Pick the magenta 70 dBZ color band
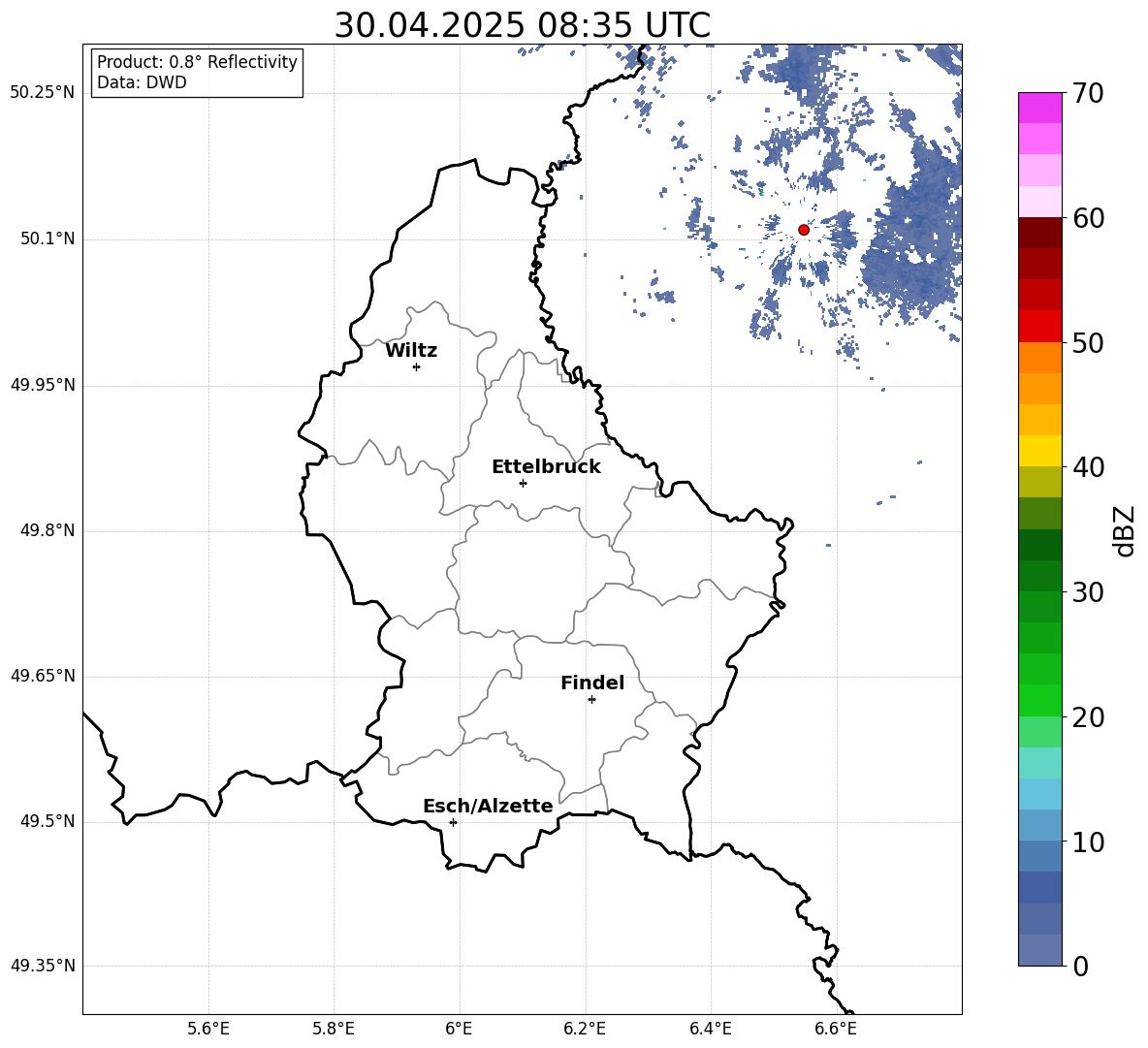This screenshot has width=1148, height=1048. point(1039,109)
